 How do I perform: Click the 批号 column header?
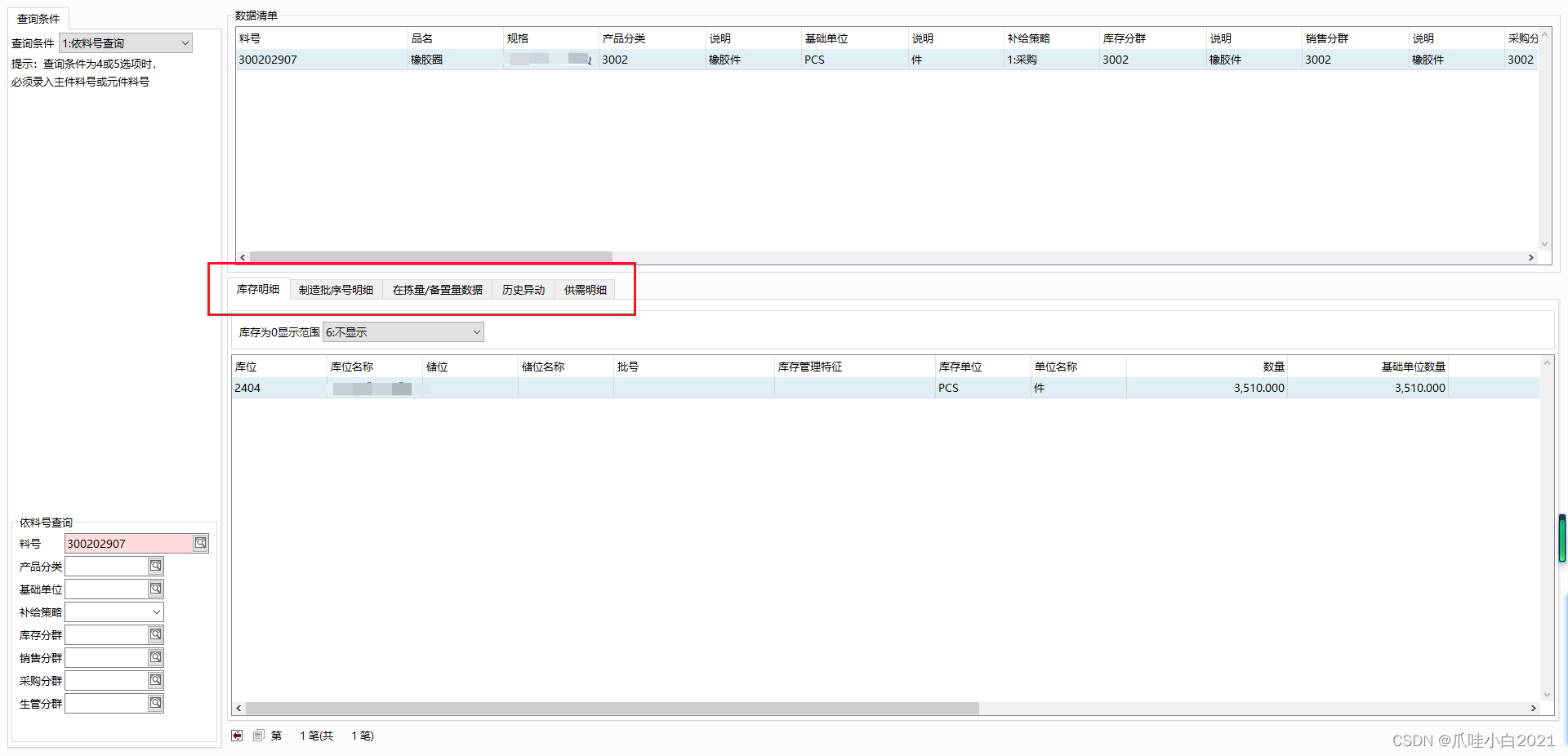pyautogui.click(x=694, y=367)
